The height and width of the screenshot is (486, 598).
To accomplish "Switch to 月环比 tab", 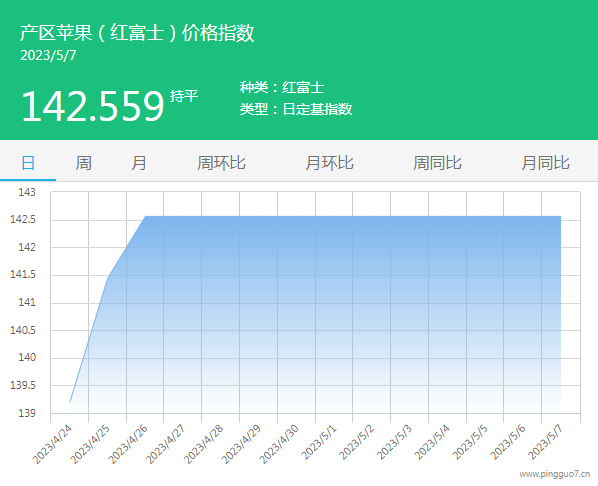I will click(330, 163).
